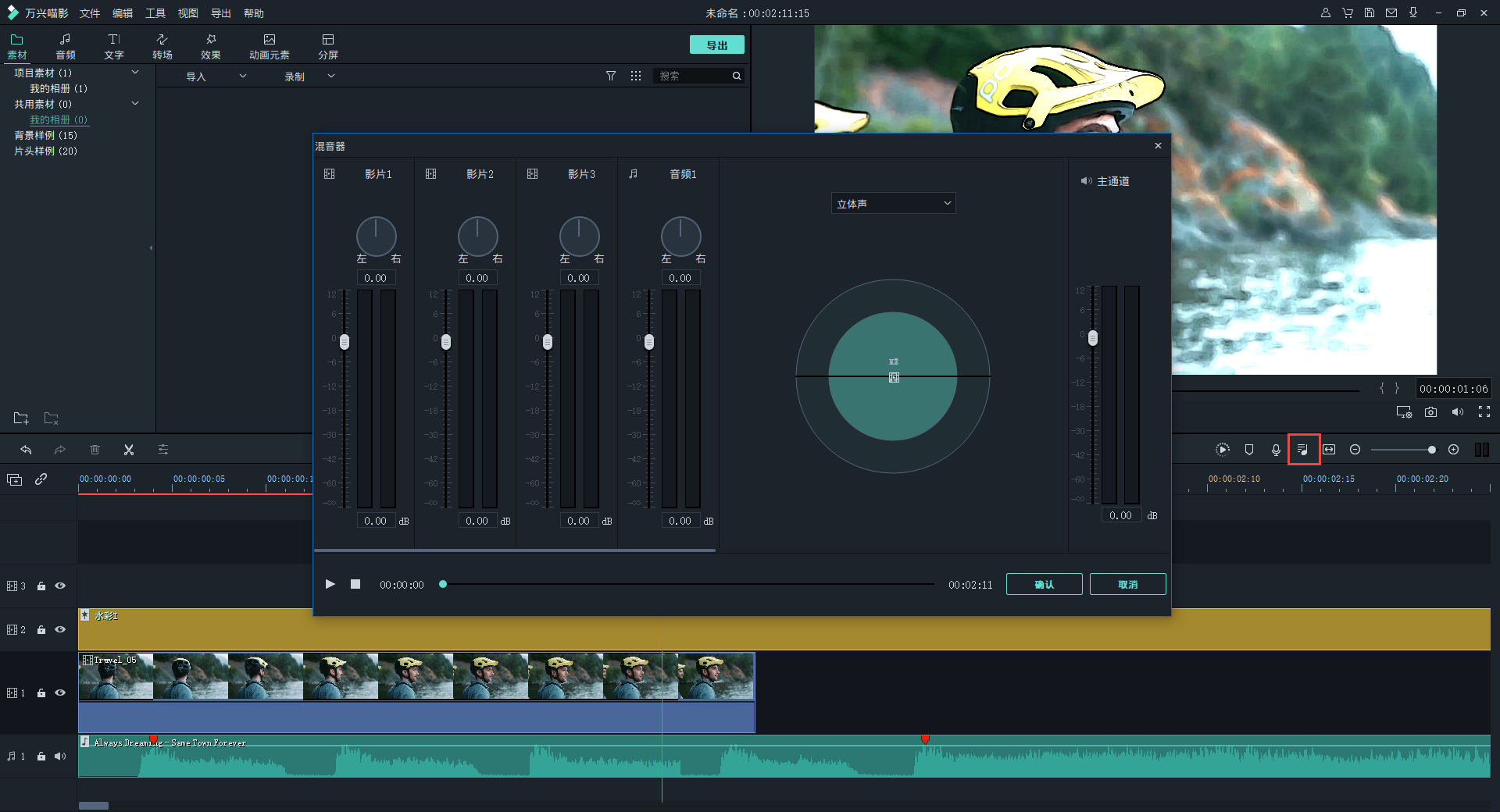Viewport: 1500px width, 812px height.
Task: Open the 立体声 channel dropdown
Action: pos(893,204)
